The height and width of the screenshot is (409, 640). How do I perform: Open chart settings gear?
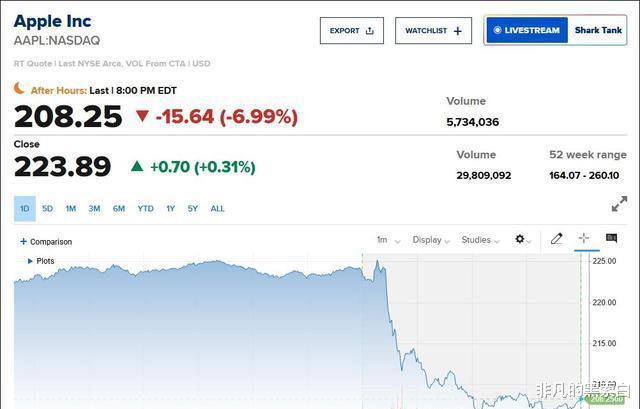coord(520,240)
